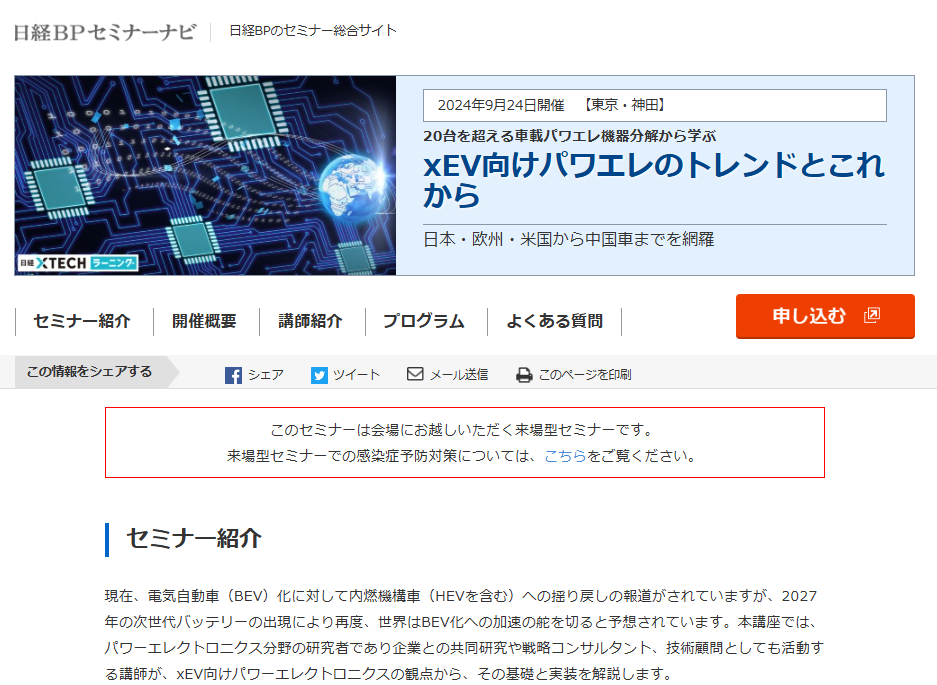Follow the こちら infection-prevention link

pyautogui.click(x=565, y=456)
